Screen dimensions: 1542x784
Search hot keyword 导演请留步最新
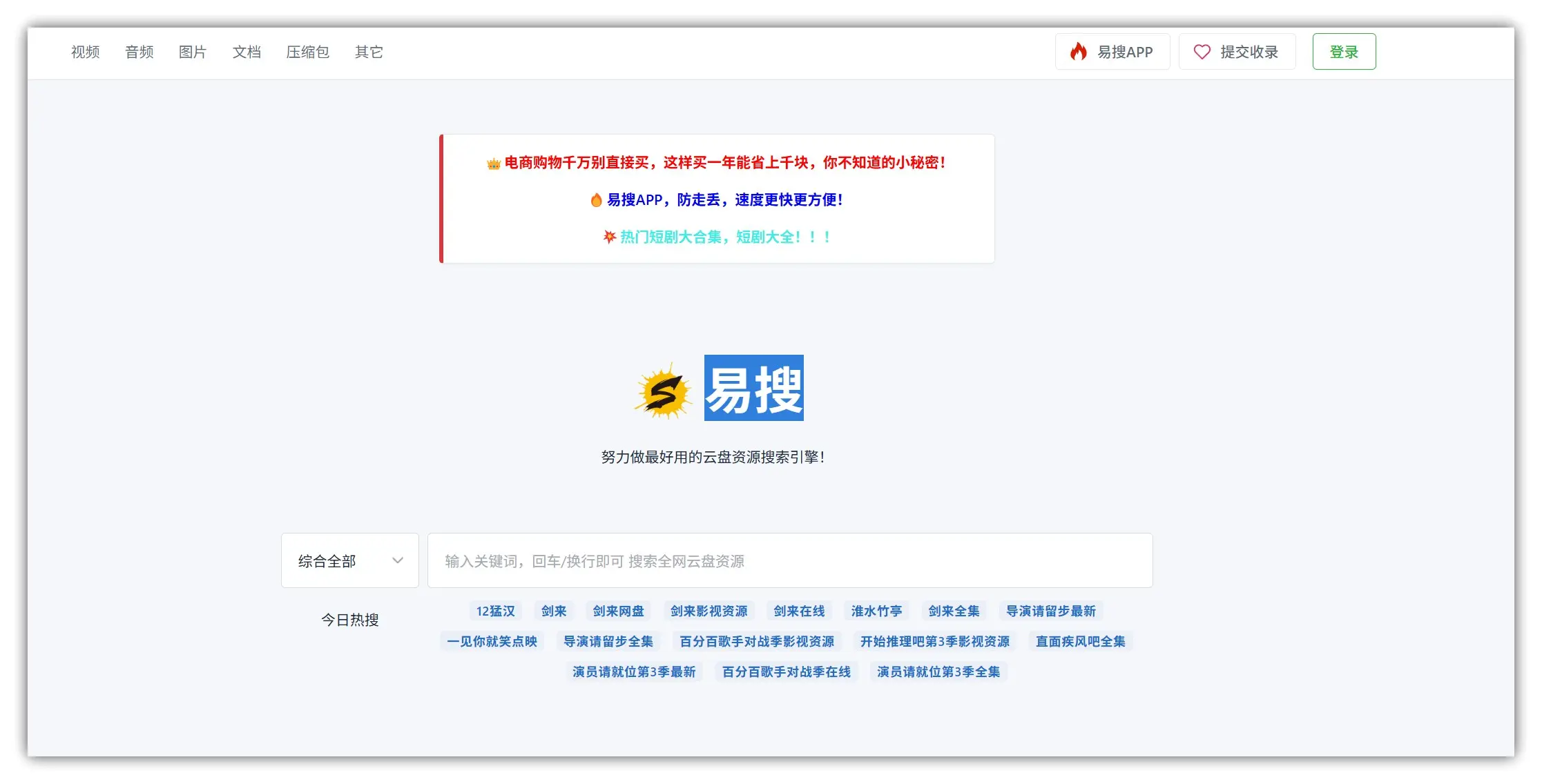[1051, 611]
